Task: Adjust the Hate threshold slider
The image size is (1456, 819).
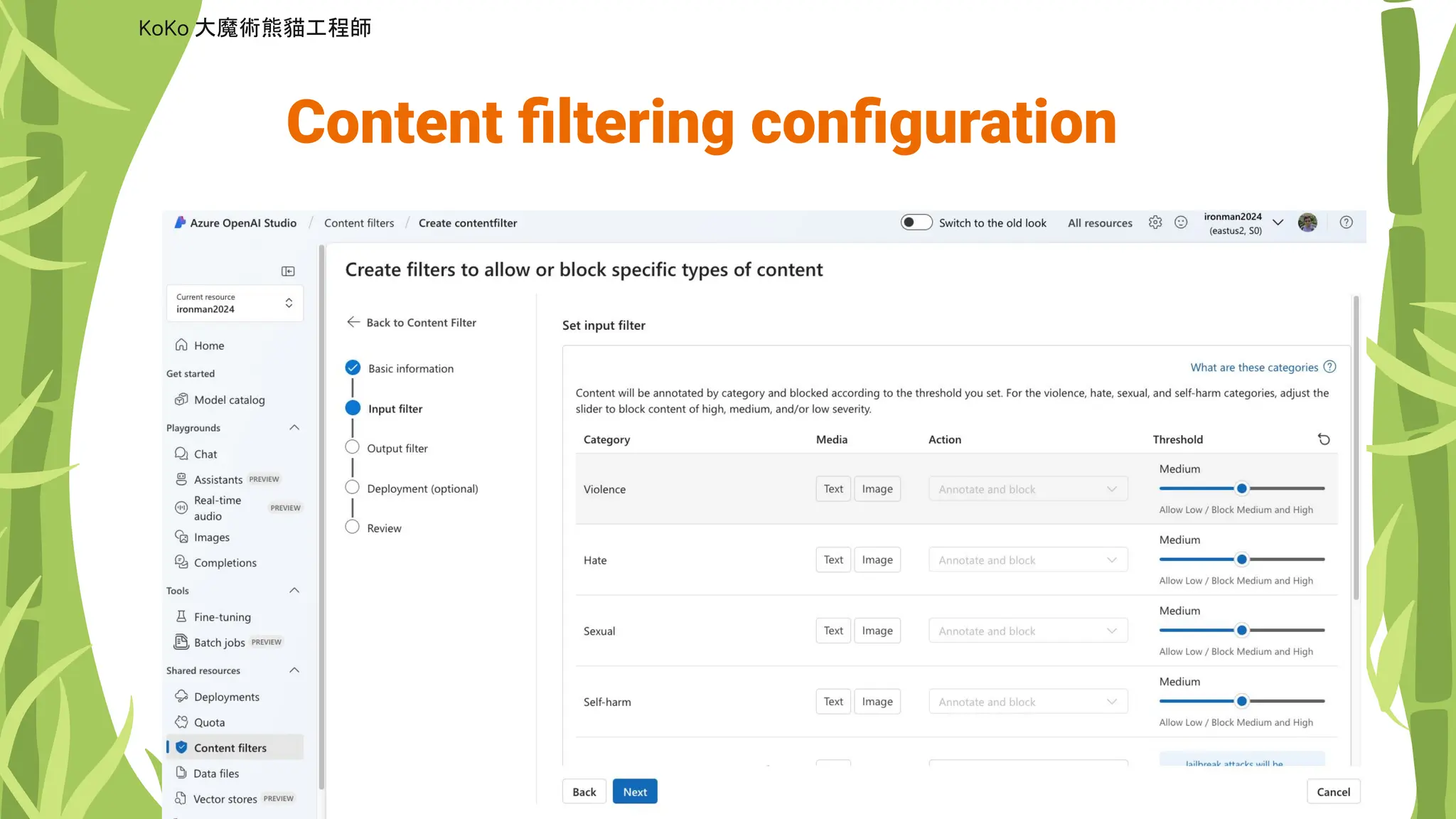Action: click(1241, 560)
